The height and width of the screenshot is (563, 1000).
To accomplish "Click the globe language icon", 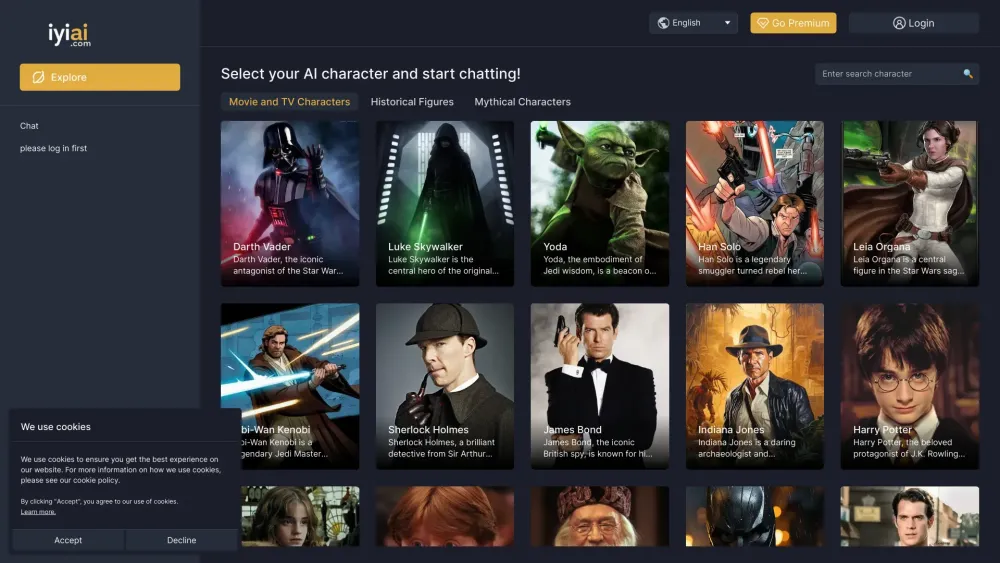I will pyautogui.click(x=663, y=23).
